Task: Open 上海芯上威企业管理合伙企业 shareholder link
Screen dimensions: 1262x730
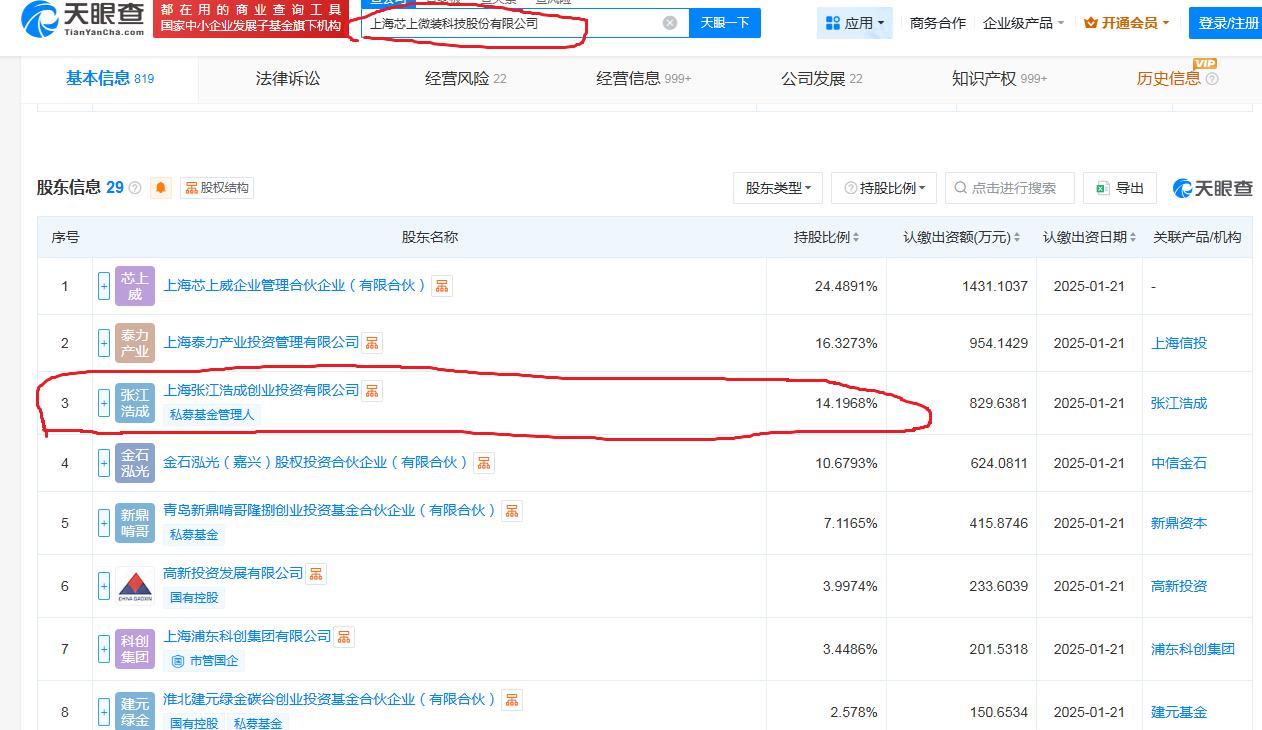Action: [x=295, y=285]
